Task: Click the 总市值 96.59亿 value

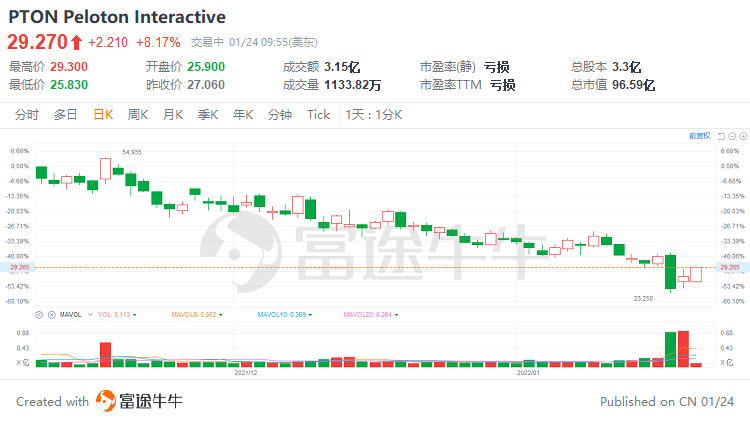Action: (634, 85)
